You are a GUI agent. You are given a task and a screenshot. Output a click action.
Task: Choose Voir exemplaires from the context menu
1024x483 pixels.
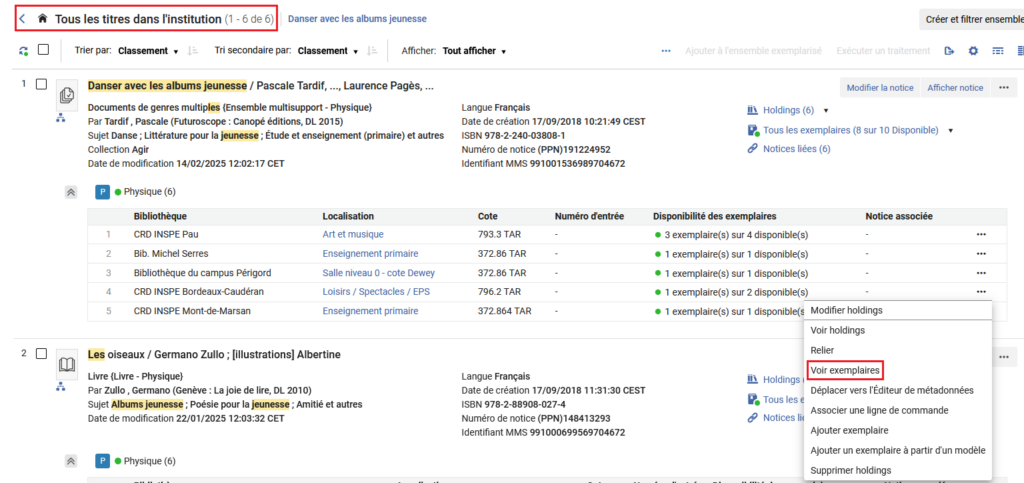coord(844,370)
